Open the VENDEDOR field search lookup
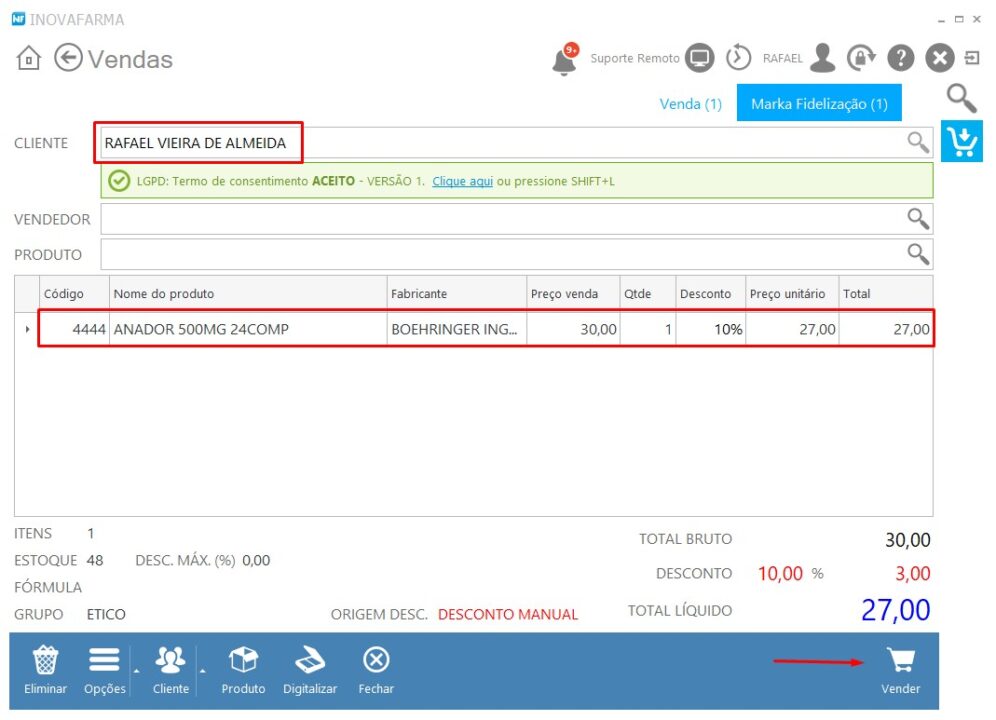Screen dimensions: 996x720 point(917,218)
